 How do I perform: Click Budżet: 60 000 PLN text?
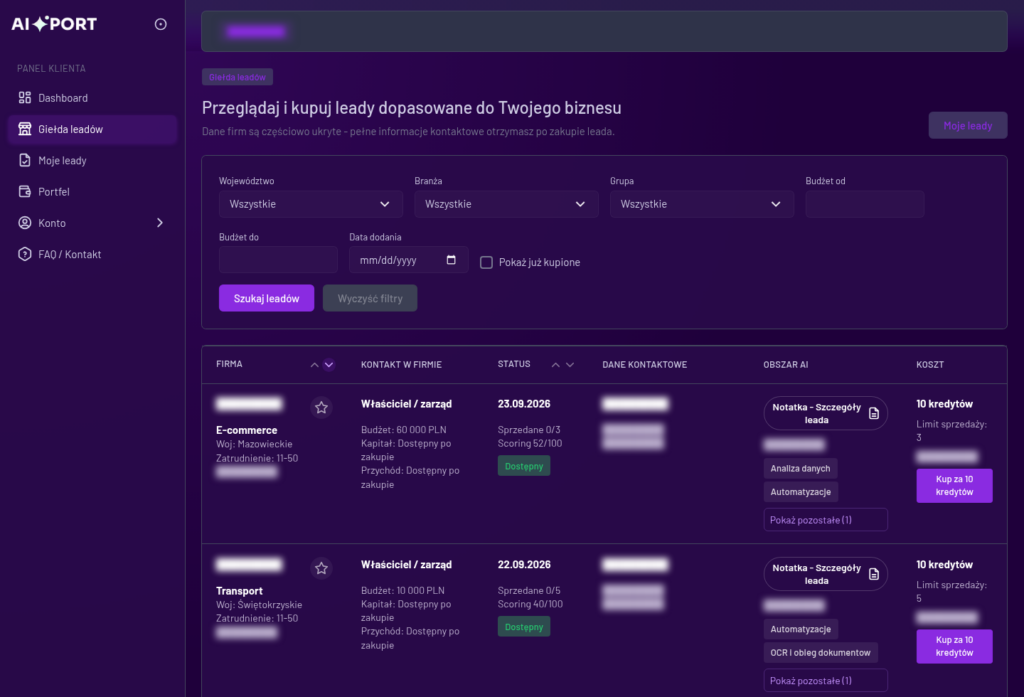[404, 430]
